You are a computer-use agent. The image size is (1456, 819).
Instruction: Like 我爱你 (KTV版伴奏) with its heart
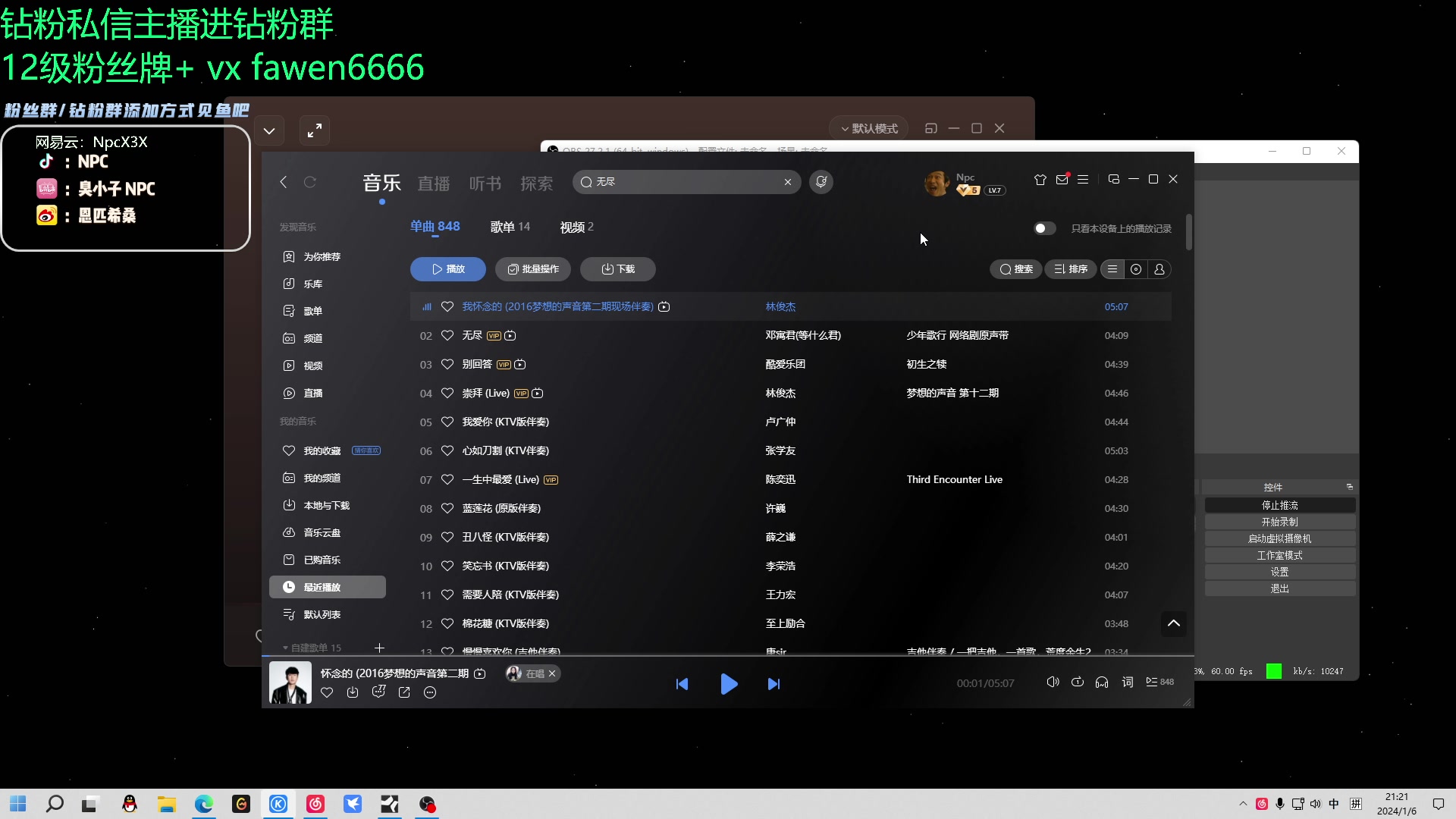point(447,422)
